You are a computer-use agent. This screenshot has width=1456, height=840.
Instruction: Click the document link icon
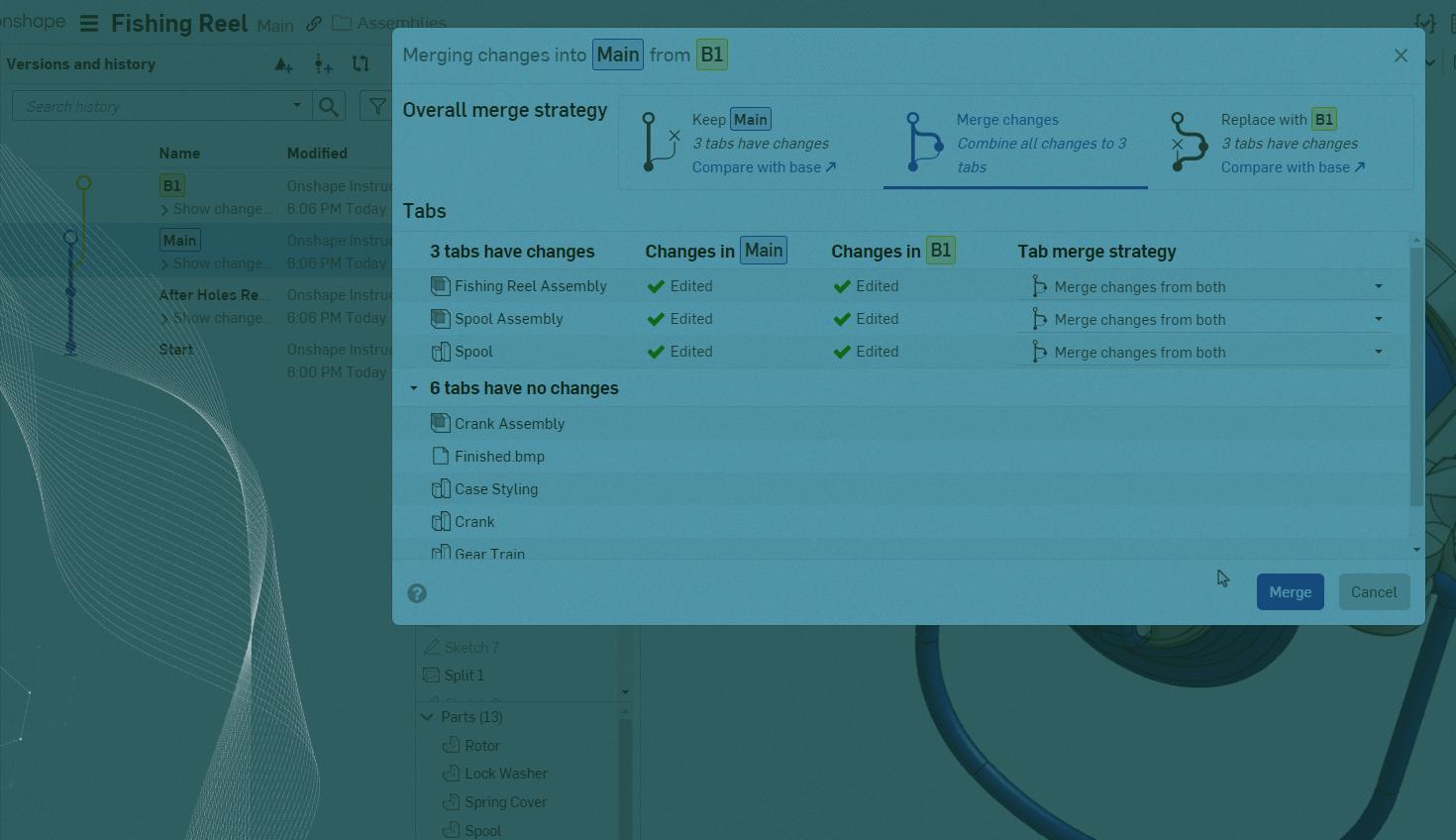(x=313, y=24)
